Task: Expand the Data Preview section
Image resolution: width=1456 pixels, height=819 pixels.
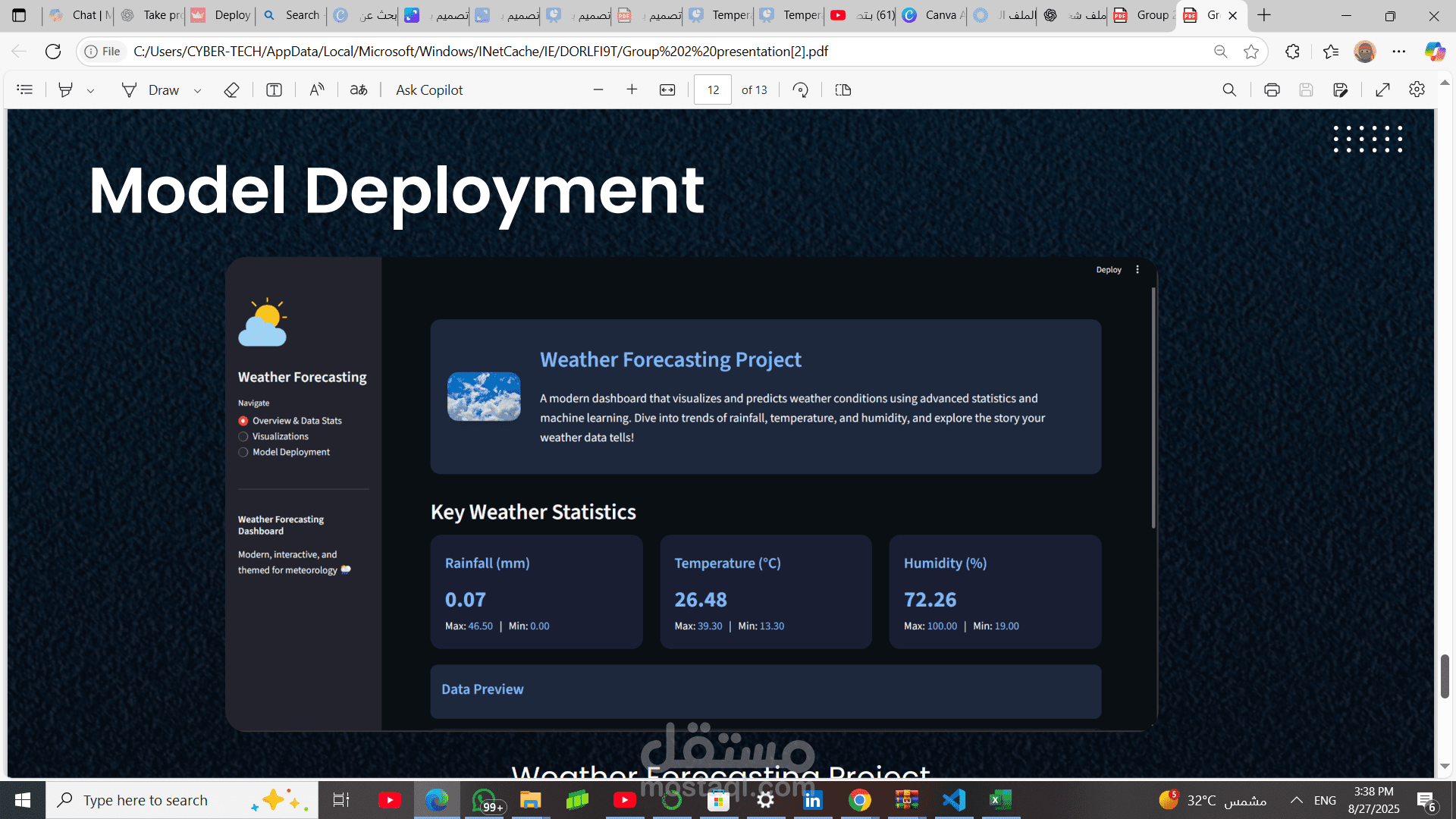Action: click(766, 690)
